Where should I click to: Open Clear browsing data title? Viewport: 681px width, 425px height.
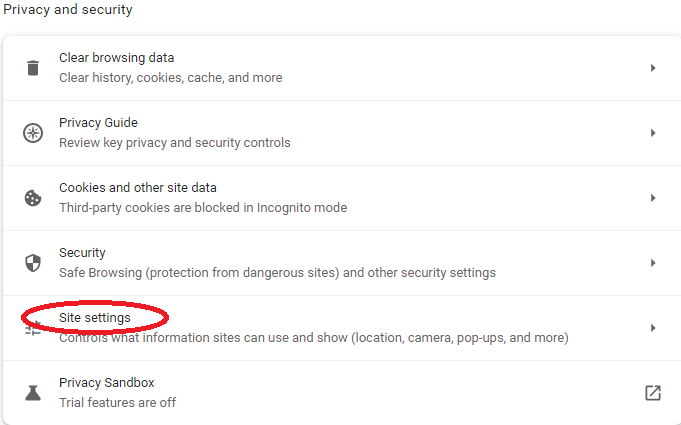pos(116,58)
